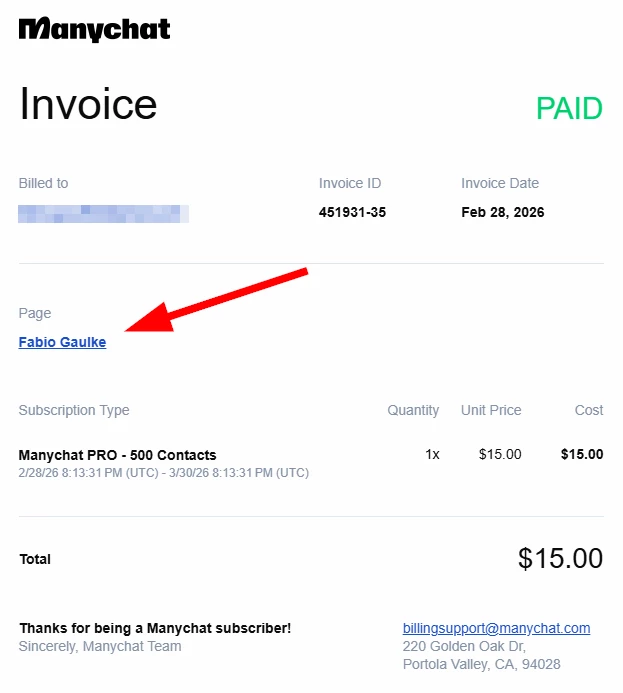The image size is (623, 693).
Task: Click the Billed to label
Action: (x=43, y=183)
